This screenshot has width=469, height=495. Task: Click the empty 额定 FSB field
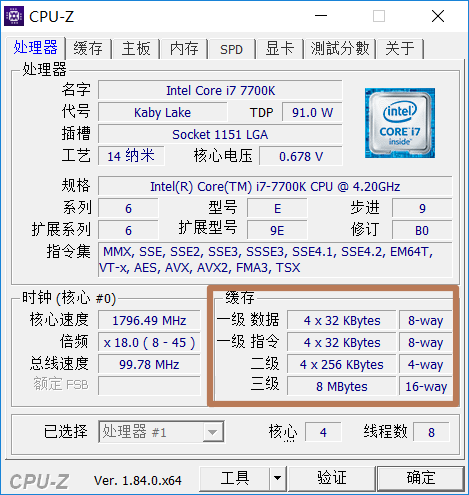coord(149,386)
